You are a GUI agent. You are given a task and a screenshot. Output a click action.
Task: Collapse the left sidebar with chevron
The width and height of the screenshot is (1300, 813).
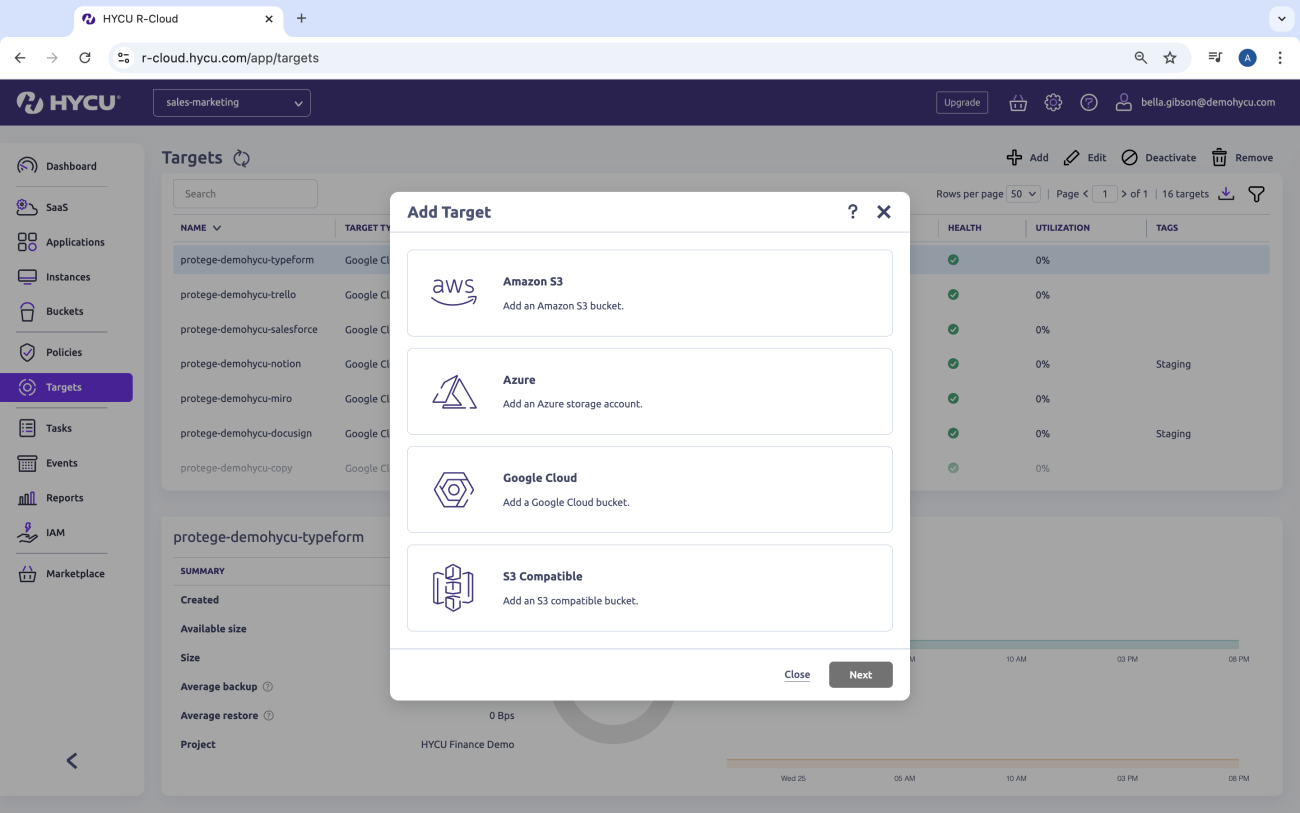pos(72,761)
